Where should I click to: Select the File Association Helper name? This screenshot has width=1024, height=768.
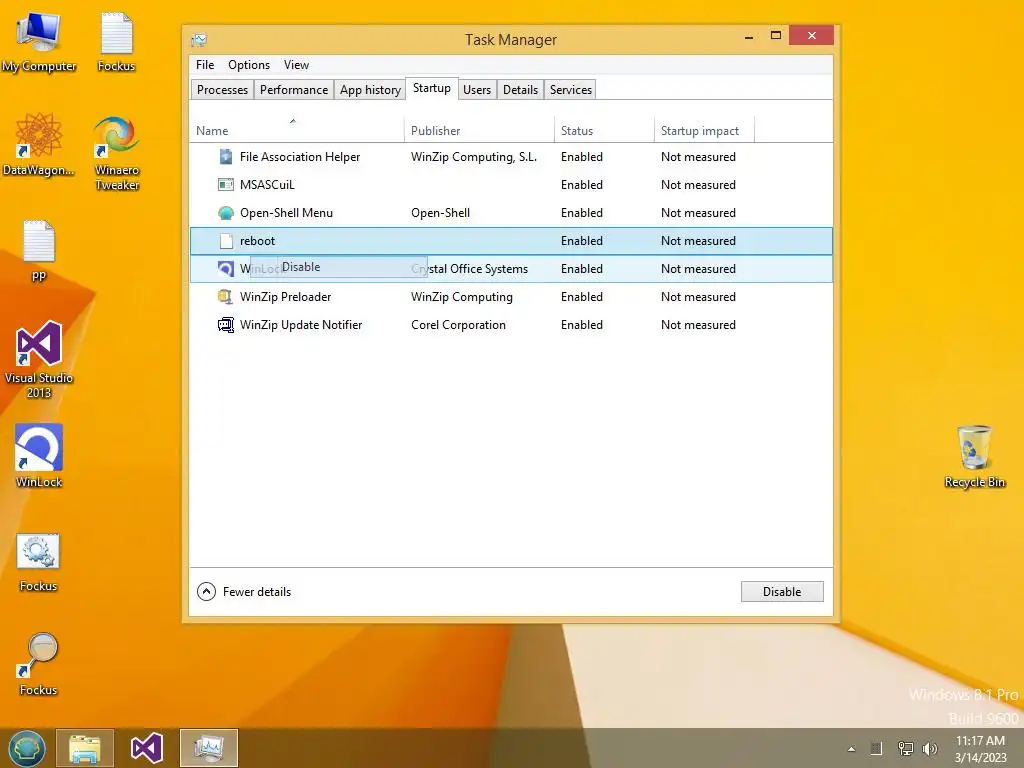300,157
